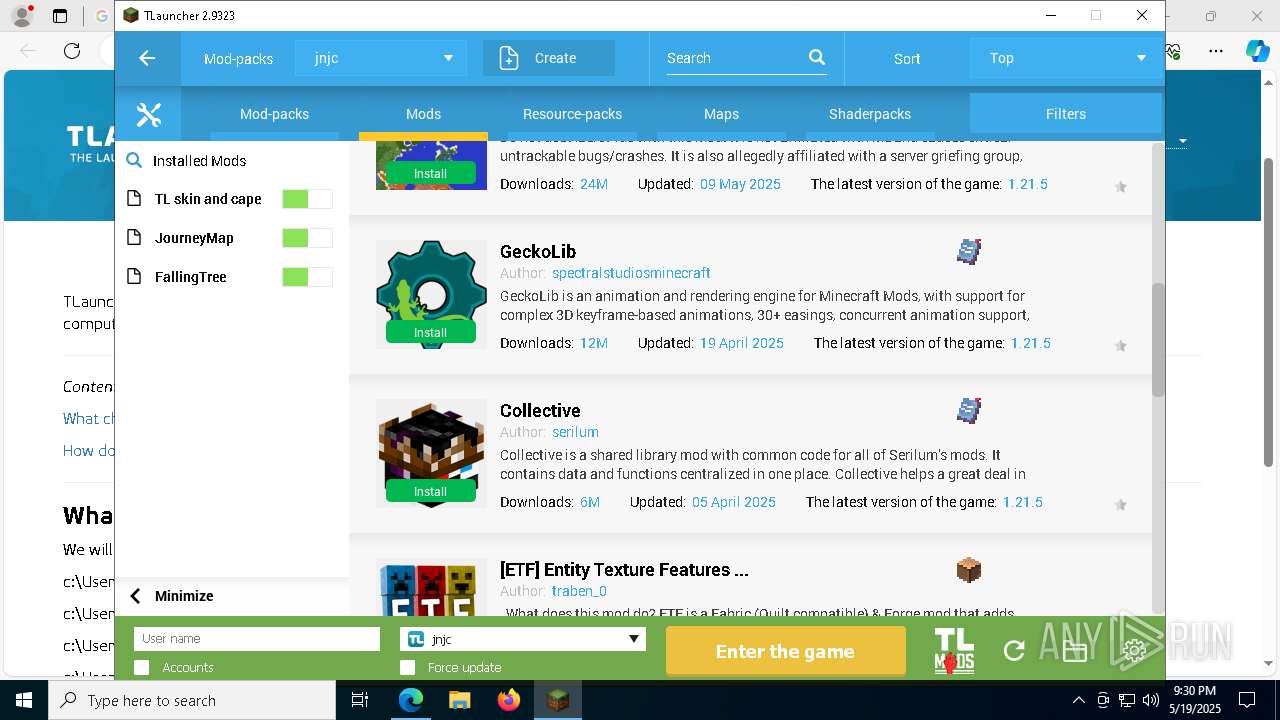Click the Windows taskbar search box

tap(192, 700)
